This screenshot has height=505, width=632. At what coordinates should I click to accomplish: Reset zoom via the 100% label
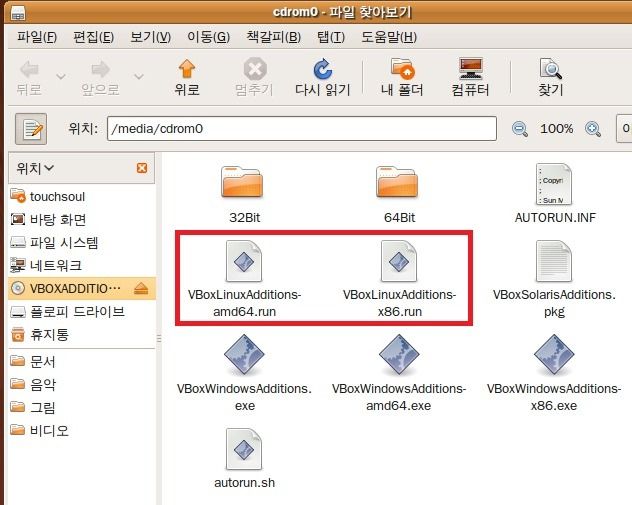[557, 129]
